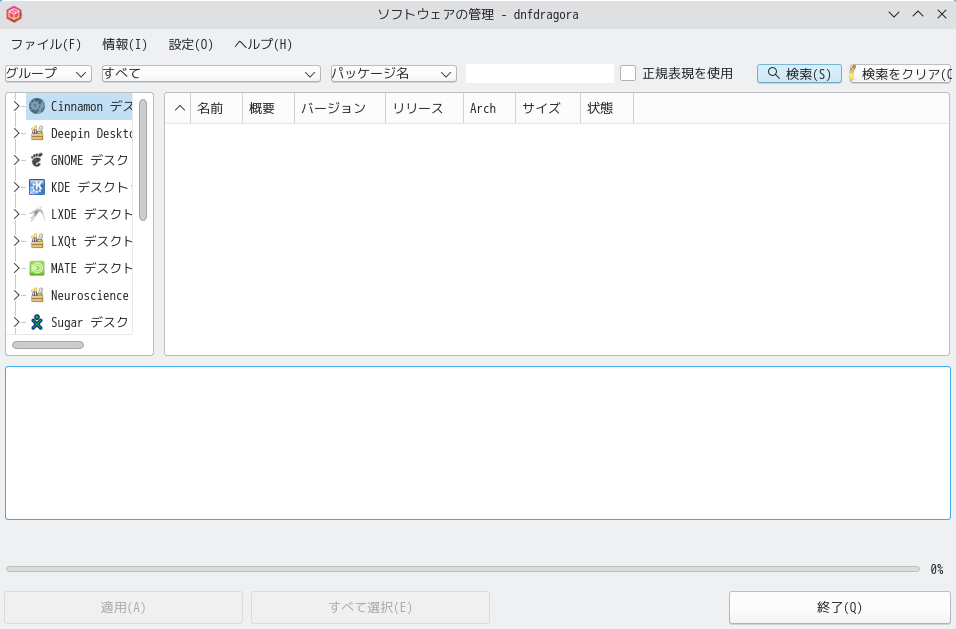Sort by the 概要 column header
Image resolution: width=956 pixels, height=629 pixels.
(x=268, y=108)
